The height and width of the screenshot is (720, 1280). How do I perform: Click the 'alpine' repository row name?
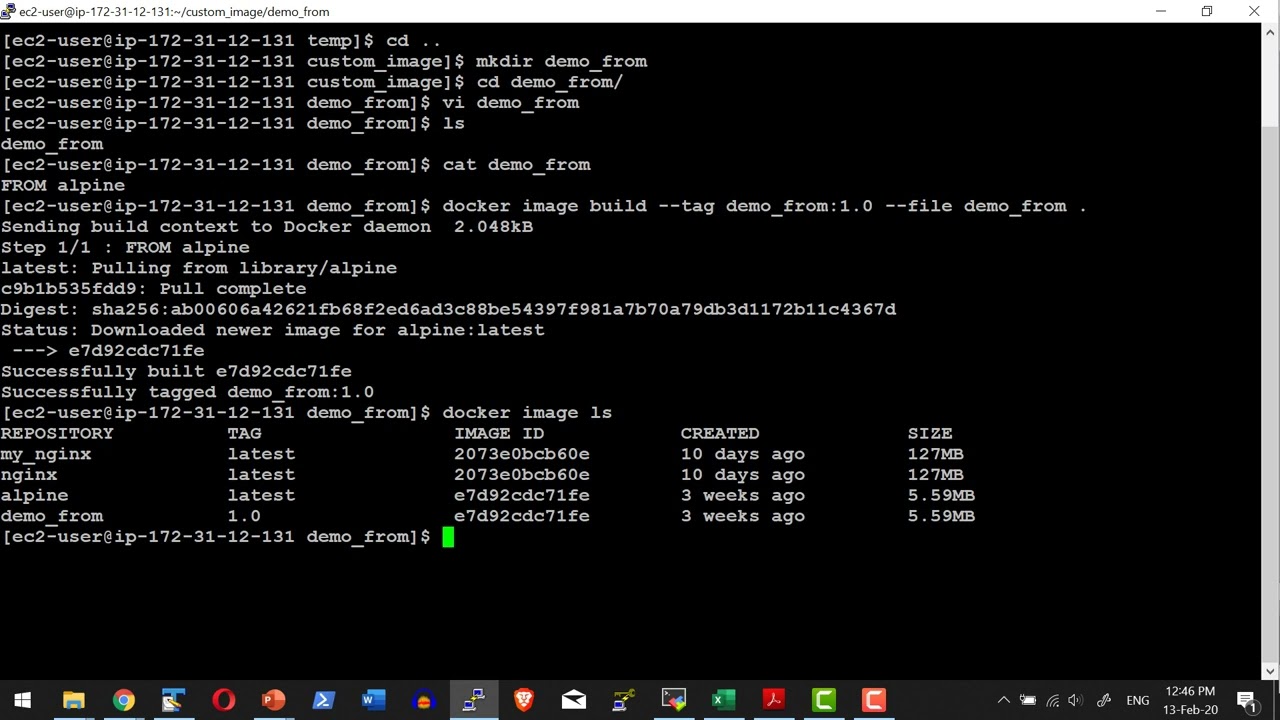click(35, 495)
